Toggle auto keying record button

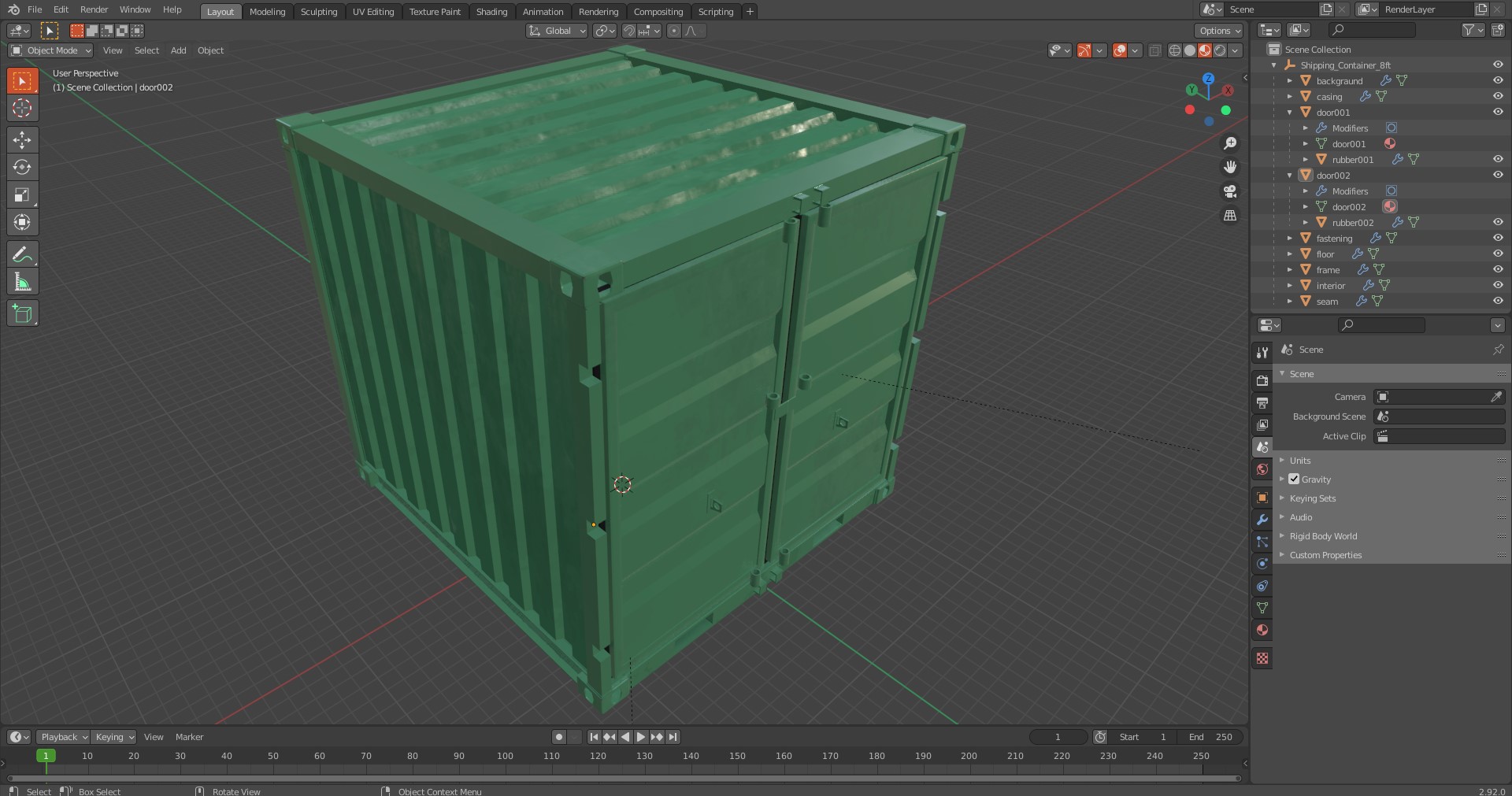pyautogui.click(x=559, y=737)
